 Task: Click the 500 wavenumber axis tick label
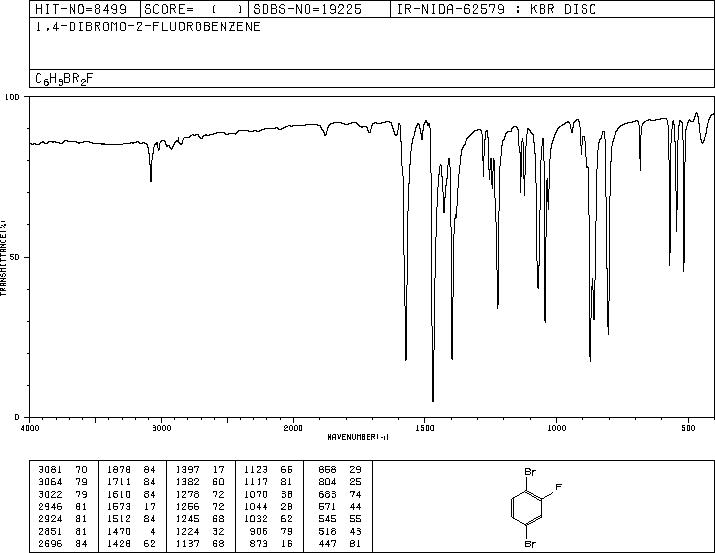coord(688,428)
